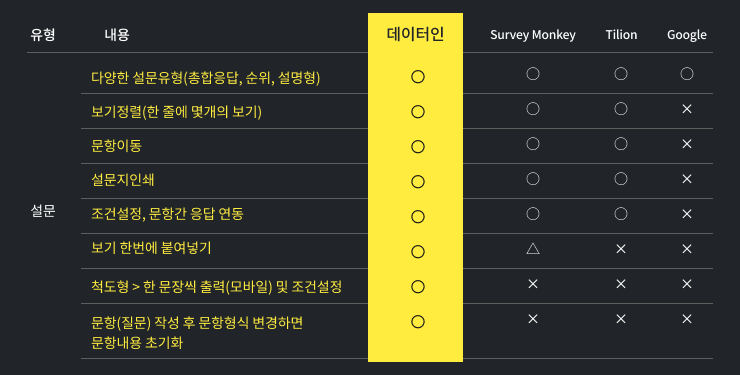Select the 보기 한번에 붙여넣기 feature text
Viewport: 740px width, 375px height.
151,248
